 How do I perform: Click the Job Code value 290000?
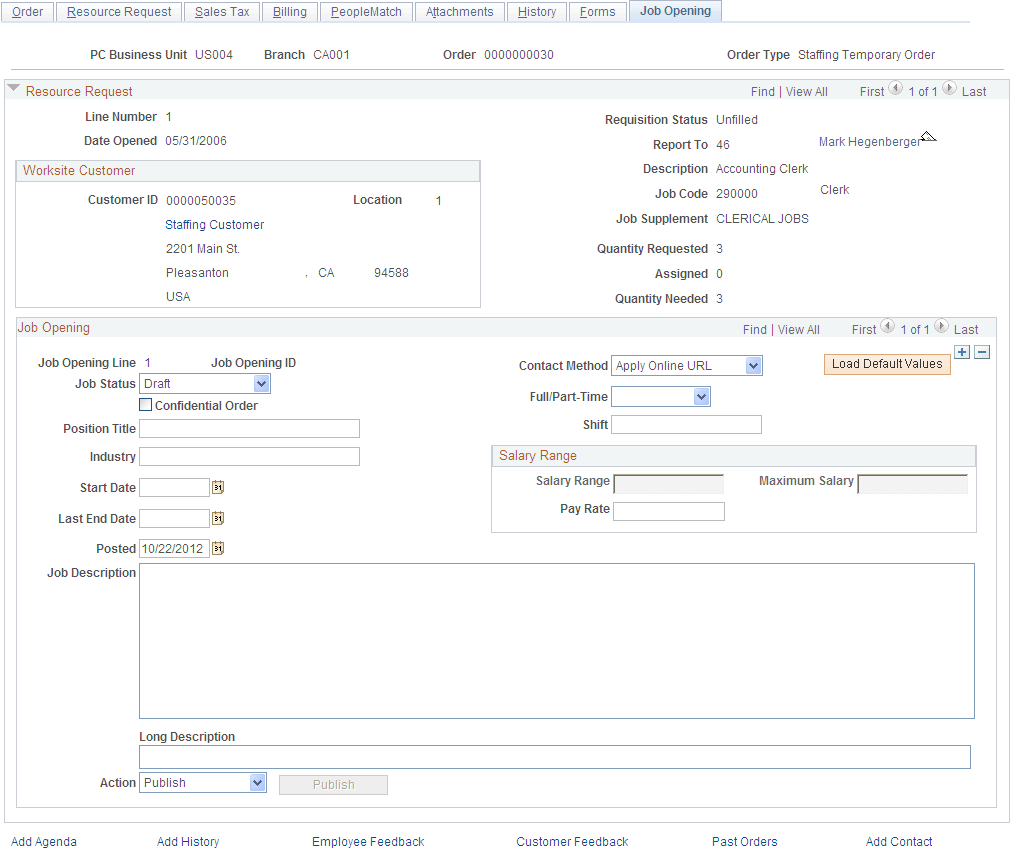tap(737, 194)
